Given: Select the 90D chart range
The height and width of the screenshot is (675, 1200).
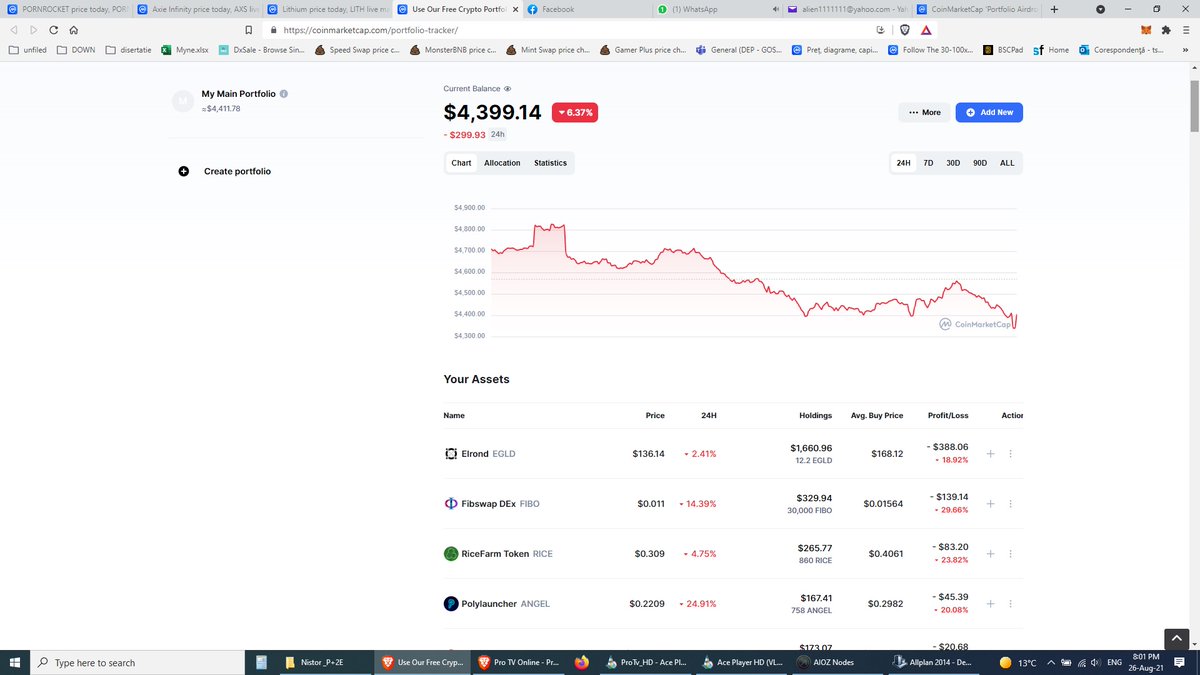Looking at the screenshot, I should coord(980,163).
